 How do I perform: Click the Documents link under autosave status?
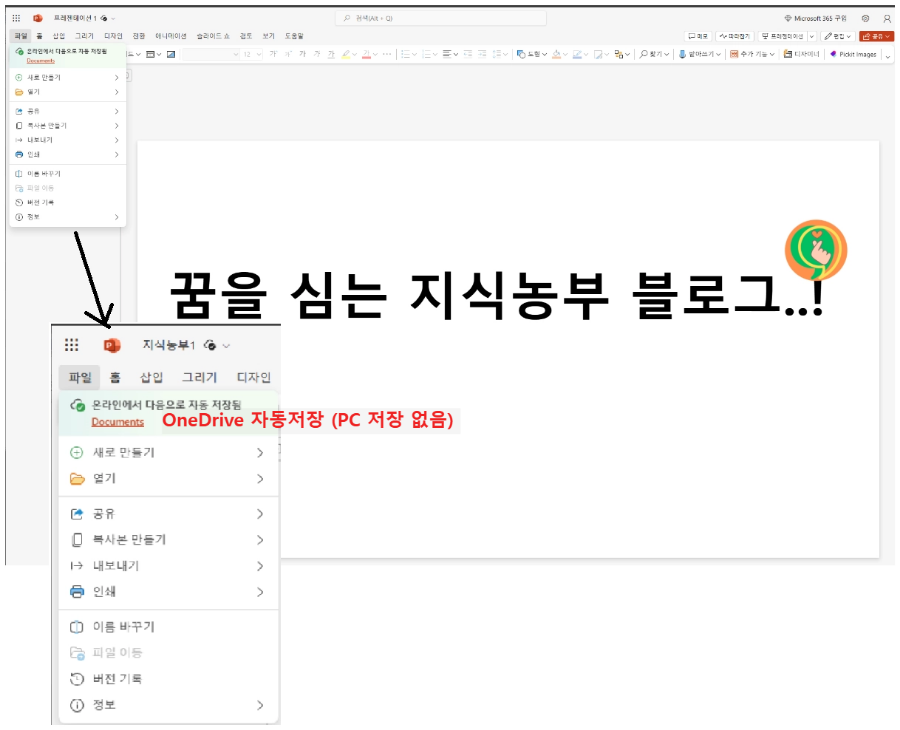(x=117, y=421)
